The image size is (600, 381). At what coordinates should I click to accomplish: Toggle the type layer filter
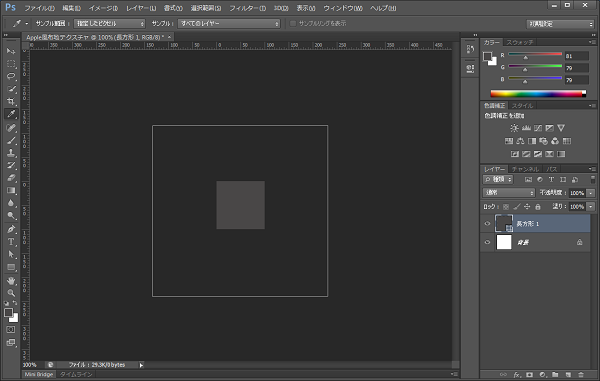pos(551,179)
